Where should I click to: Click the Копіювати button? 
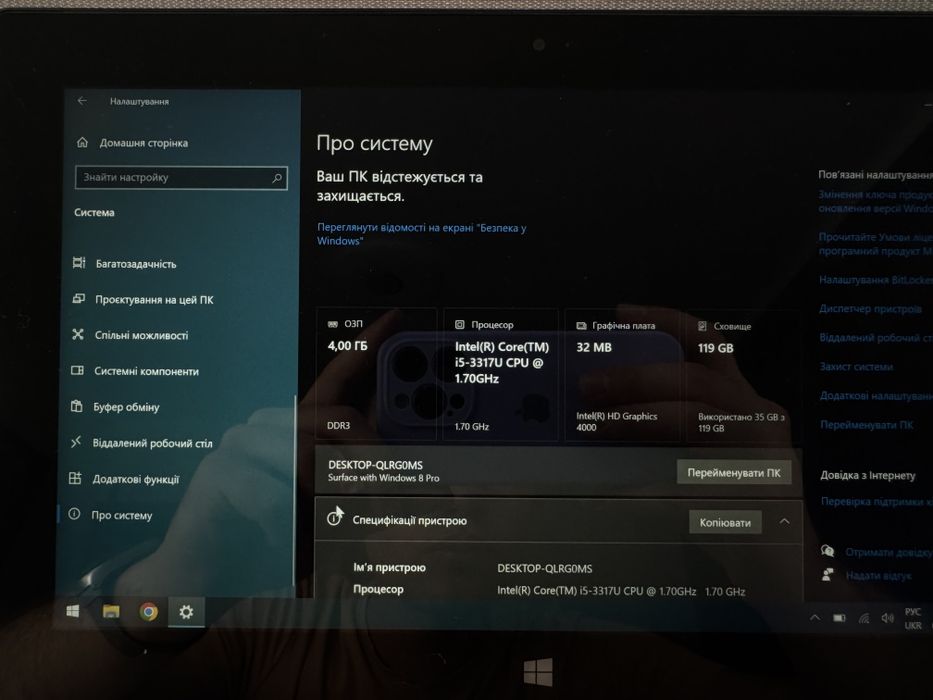[725, 523]
